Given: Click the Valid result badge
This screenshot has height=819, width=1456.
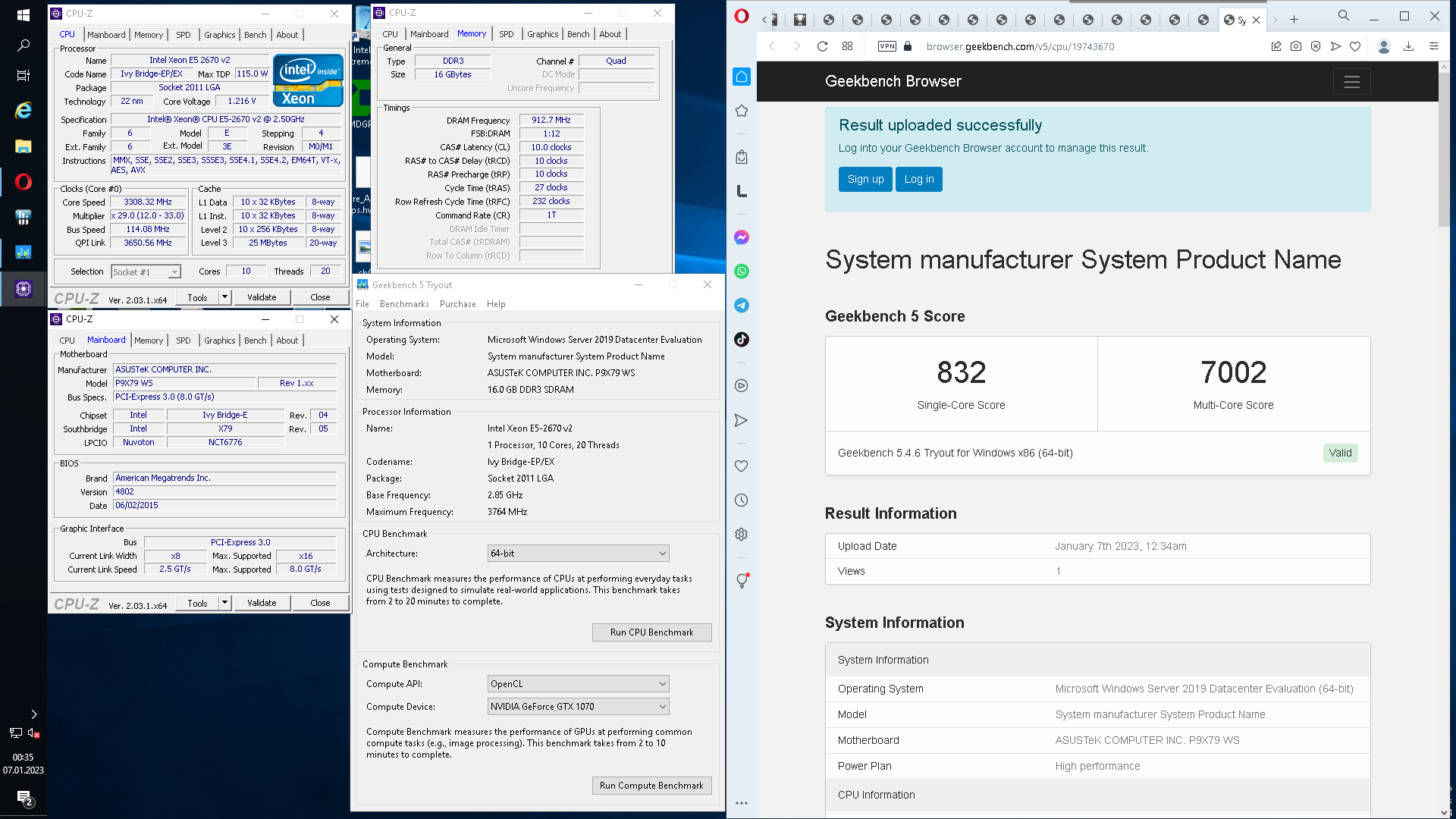Looking at the screenshot, I should pos(1340,453).
